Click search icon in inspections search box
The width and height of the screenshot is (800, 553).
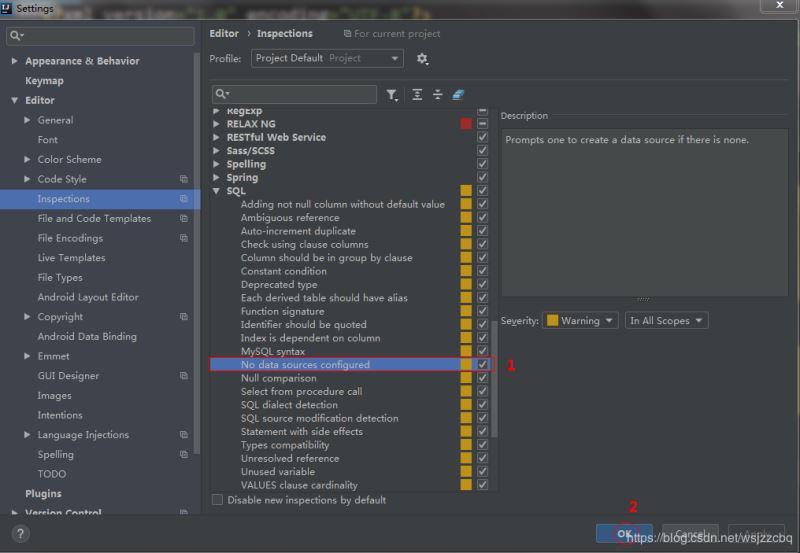[x=222, y=94]
